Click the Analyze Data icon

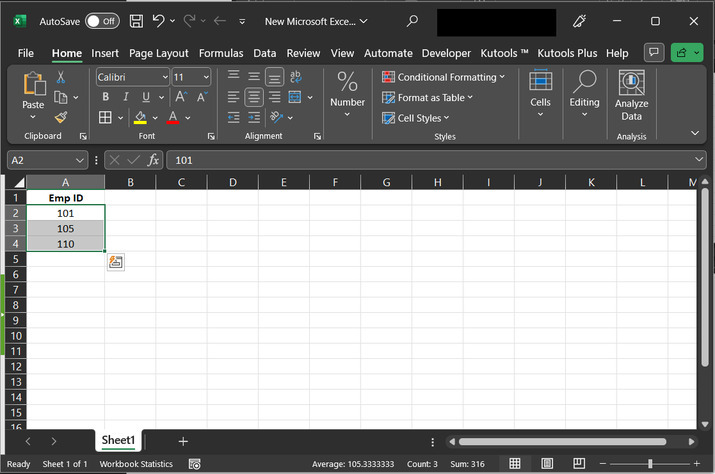pyautogui.click(x=632, y=96)
